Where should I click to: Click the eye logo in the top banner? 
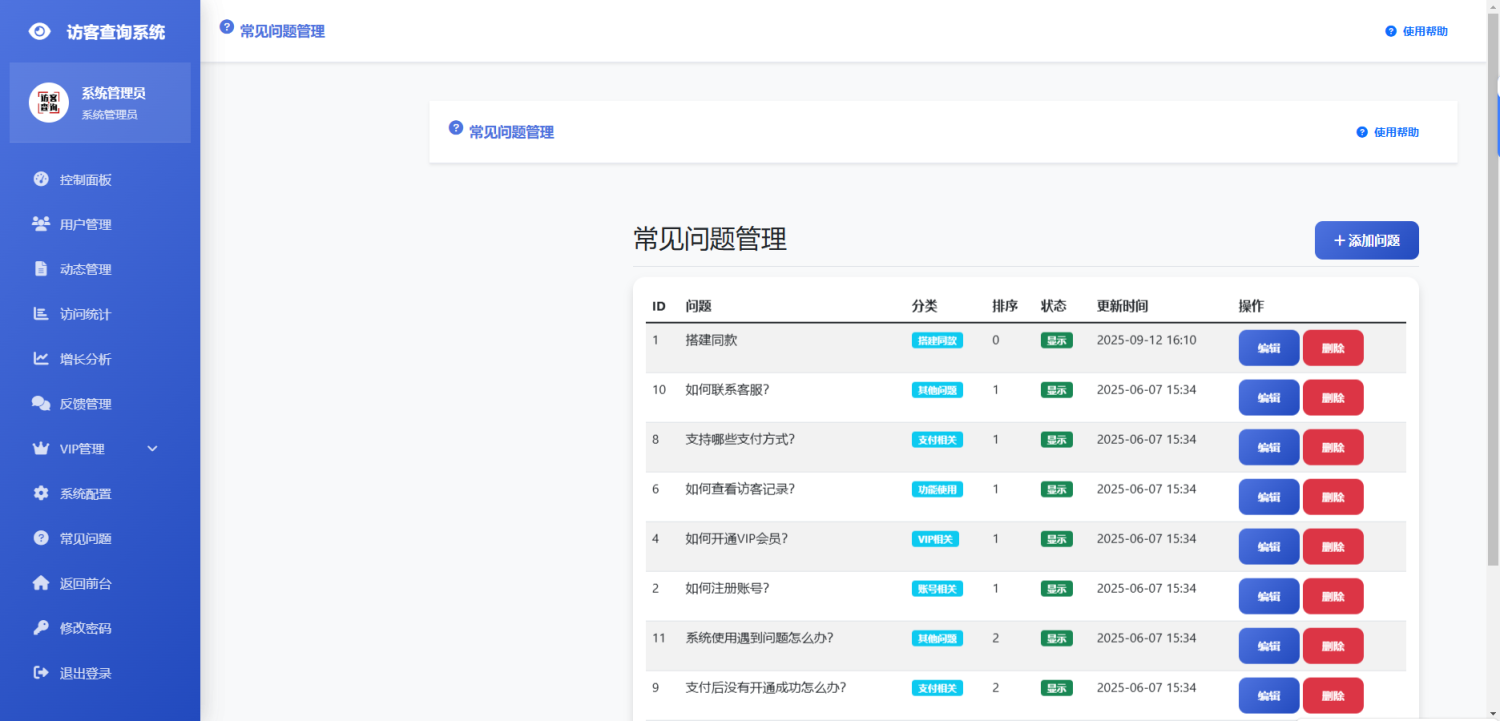click(39, 30)
